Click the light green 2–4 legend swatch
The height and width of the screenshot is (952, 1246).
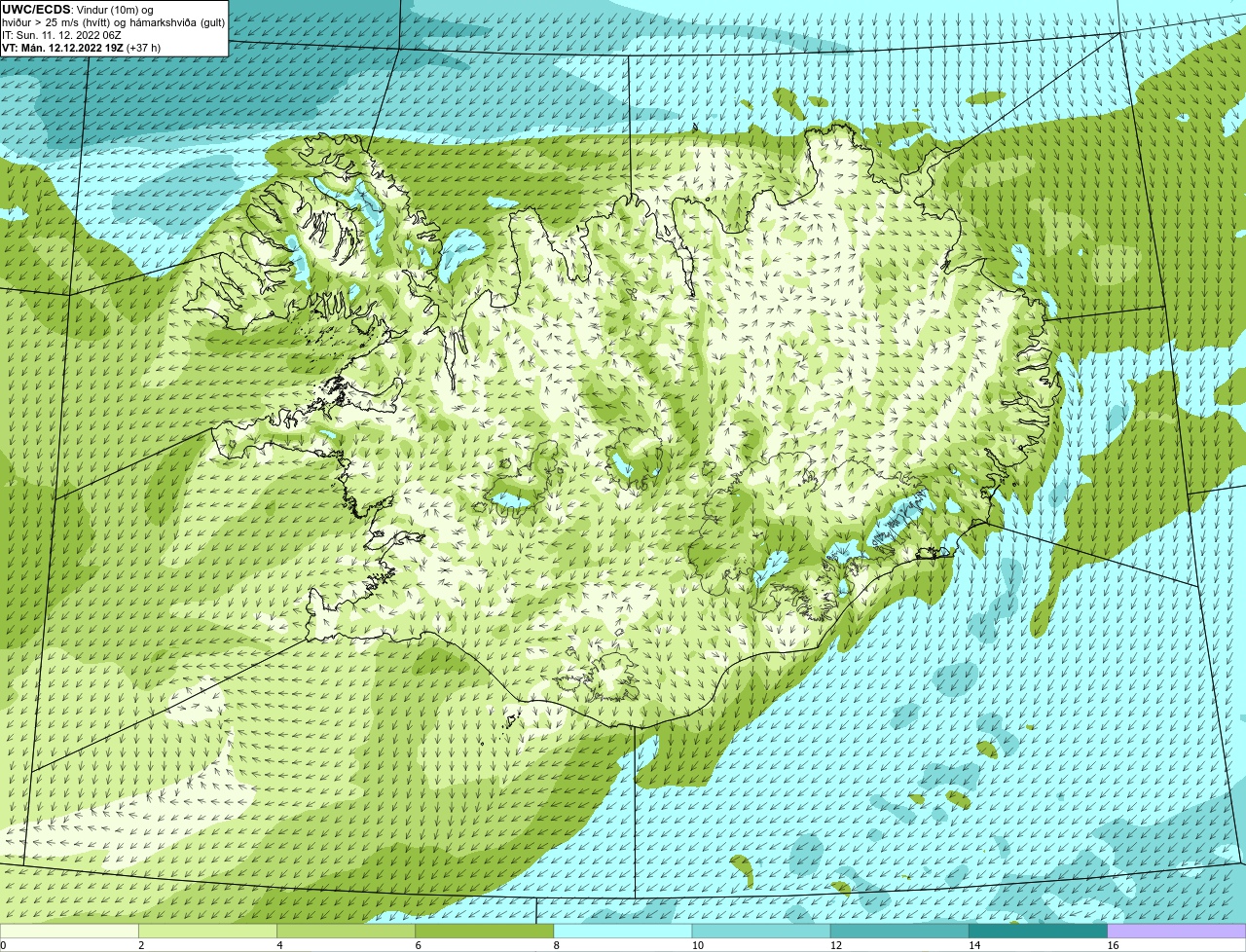tap(207, 931)
